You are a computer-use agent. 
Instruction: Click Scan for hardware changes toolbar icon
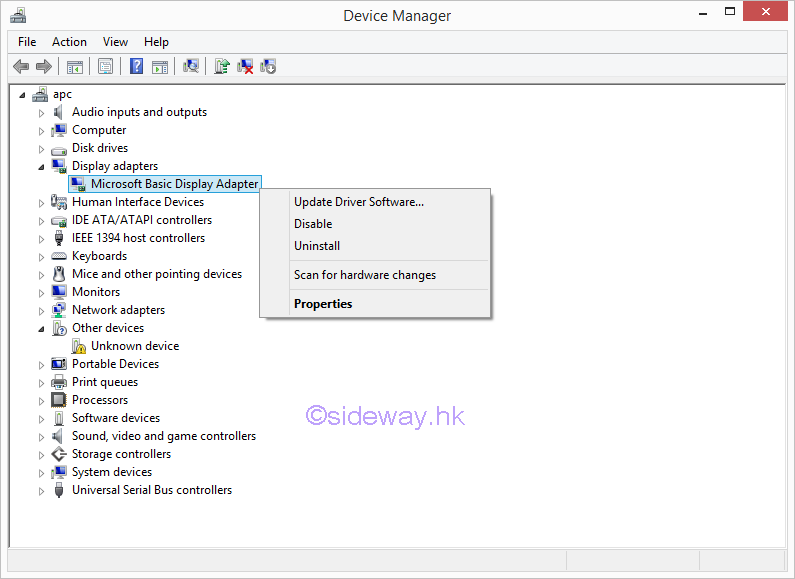pyautogui.click(x=191, y=66)
